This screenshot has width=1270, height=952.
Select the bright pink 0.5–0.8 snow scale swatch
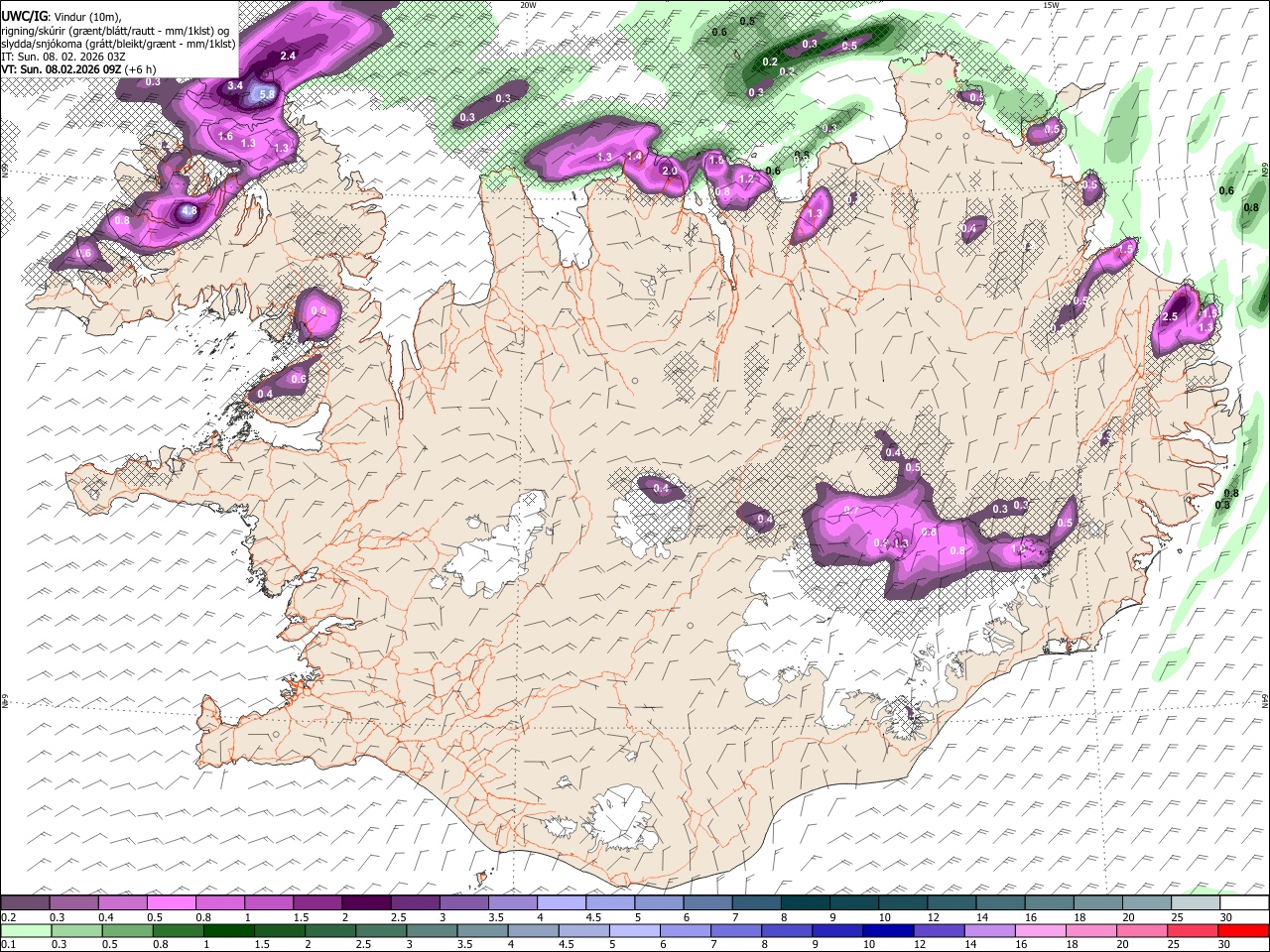(172, 902)
